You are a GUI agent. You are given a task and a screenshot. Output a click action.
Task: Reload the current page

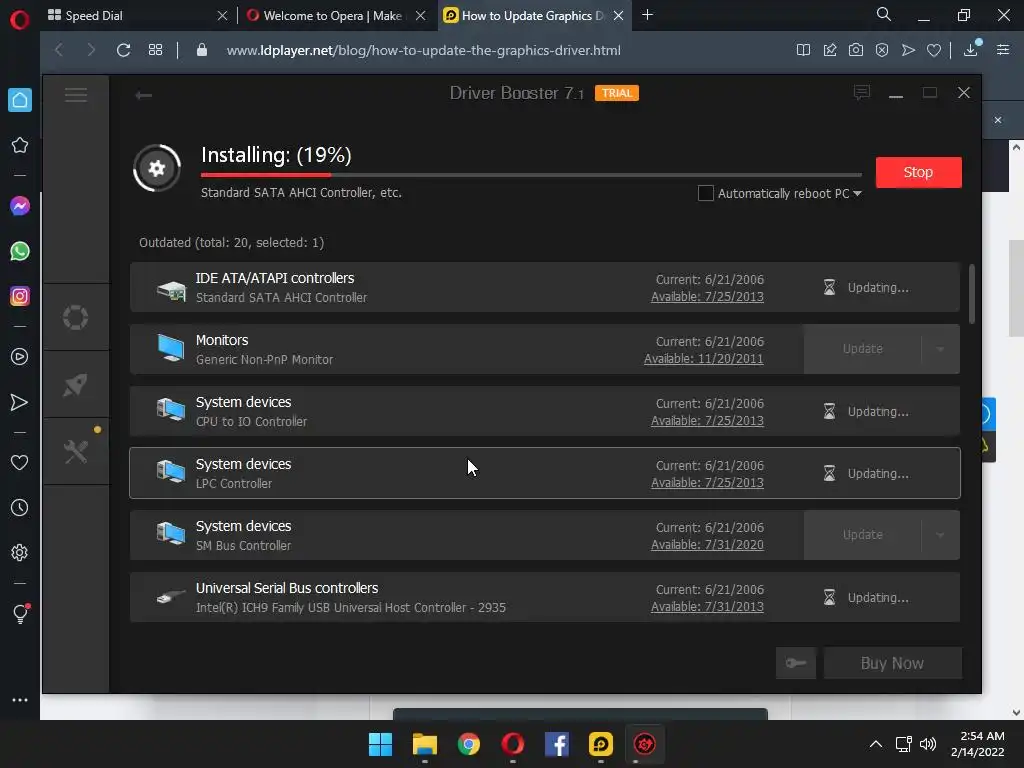(x=123, y=50)
